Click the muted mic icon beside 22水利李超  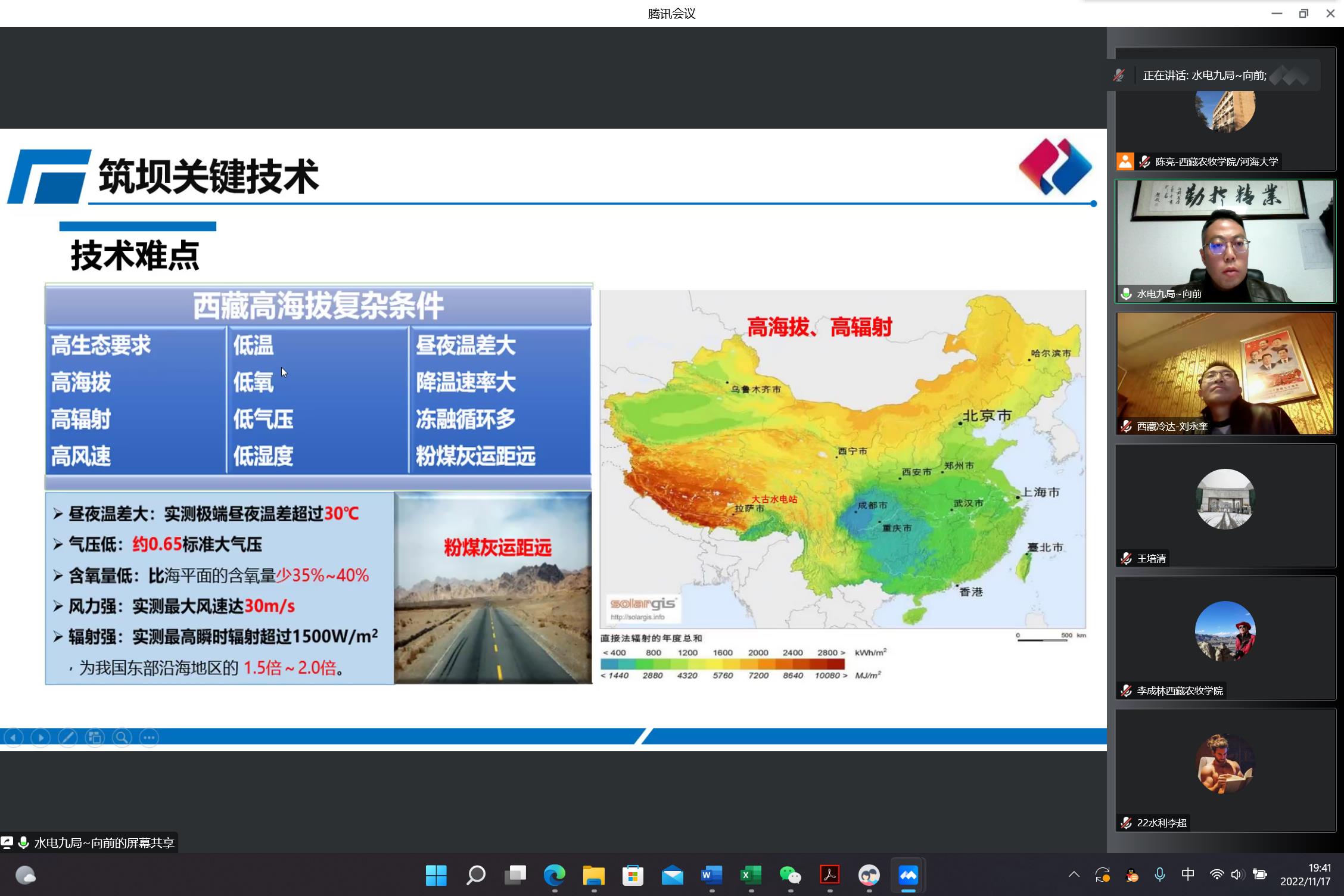(x=1126, y=823)
